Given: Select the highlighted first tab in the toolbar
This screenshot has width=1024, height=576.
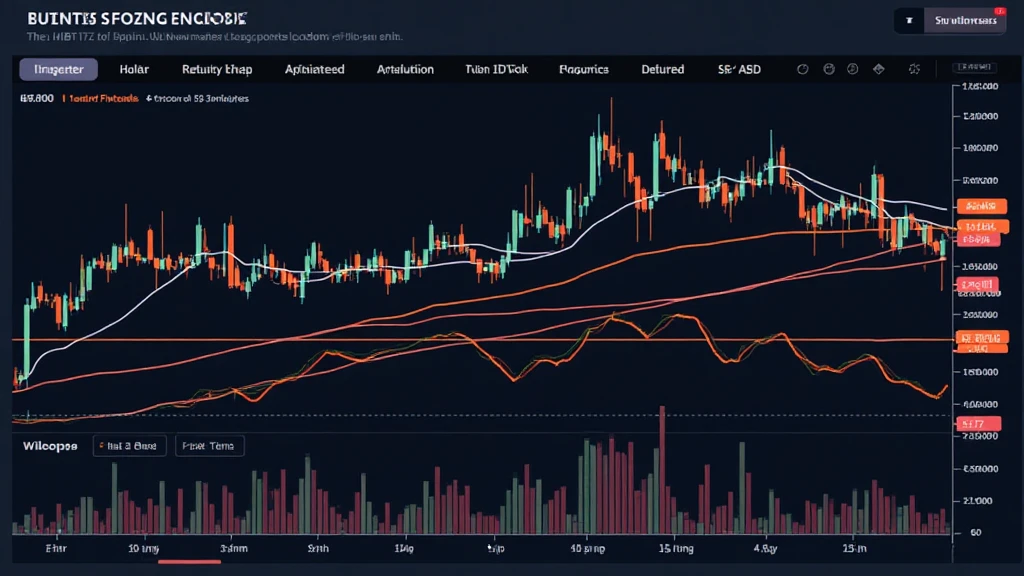Looking at the screenshot, I should [58, 69].
